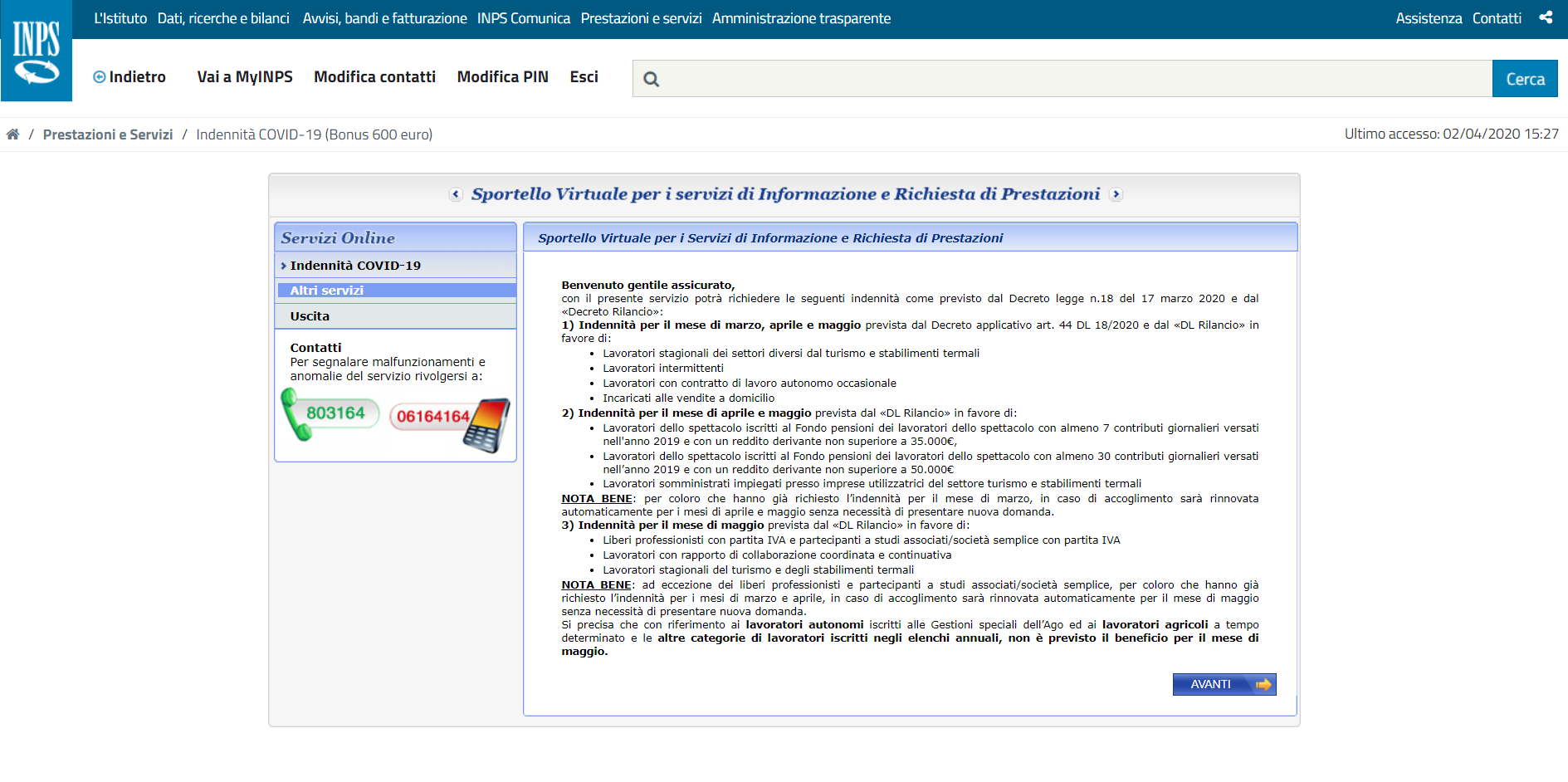Open Modifica contatti
Image resolution: width=1568 pixels, height=782 pixels.
[x=374, y=76]
